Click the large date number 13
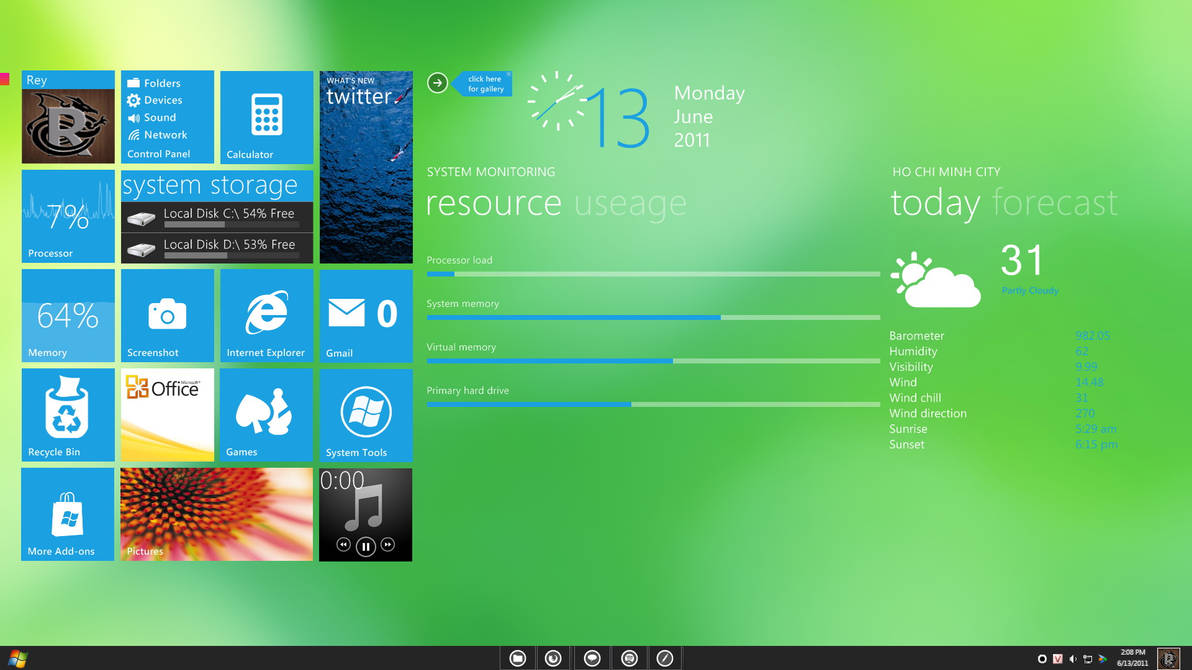The width and height of the screenshot is (1192, 670). (x=619, y=117)
